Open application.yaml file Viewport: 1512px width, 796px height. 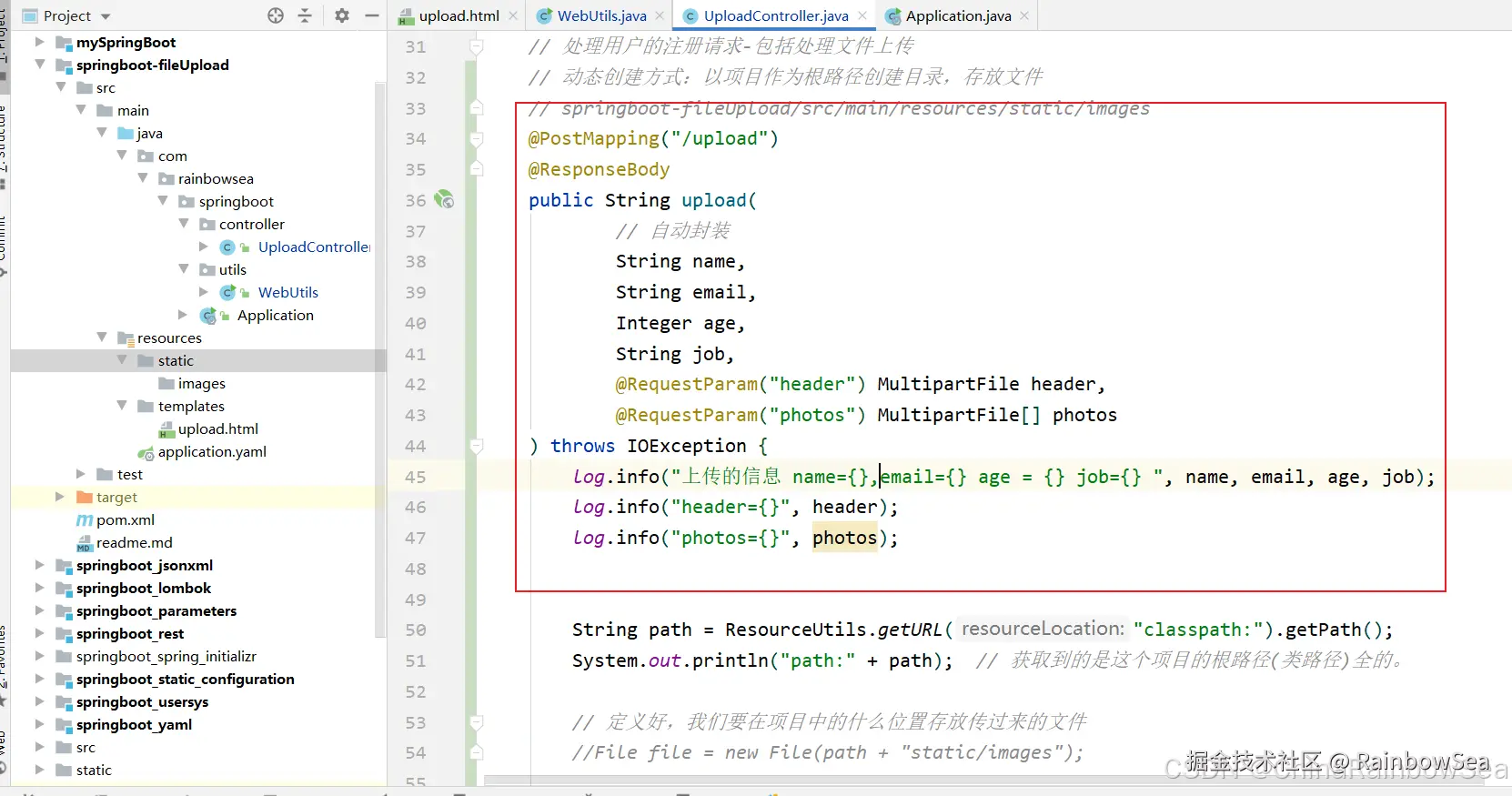pyautogui.click(x=212, y=451)
